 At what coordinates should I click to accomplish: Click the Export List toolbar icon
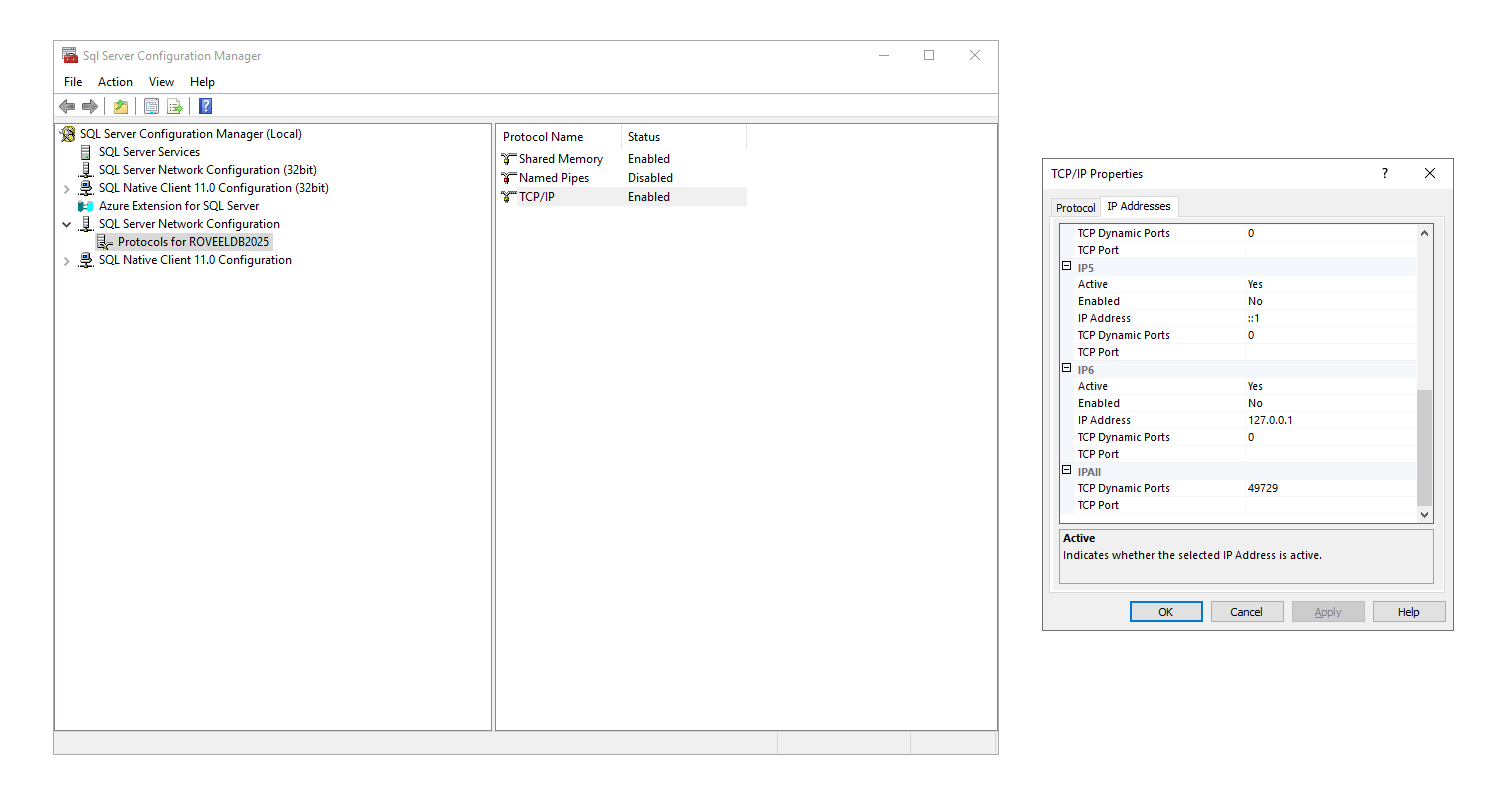[x=175, y=107]
